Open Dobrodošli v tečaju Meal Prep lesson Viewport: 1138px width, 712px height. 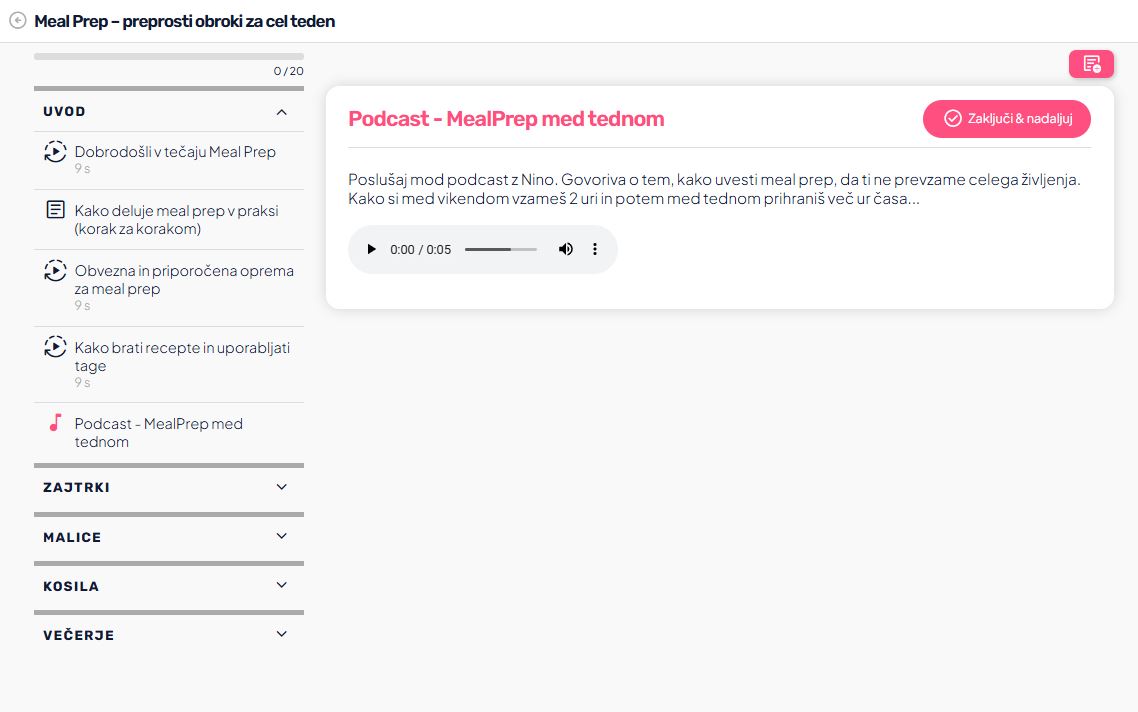(175, 152)
